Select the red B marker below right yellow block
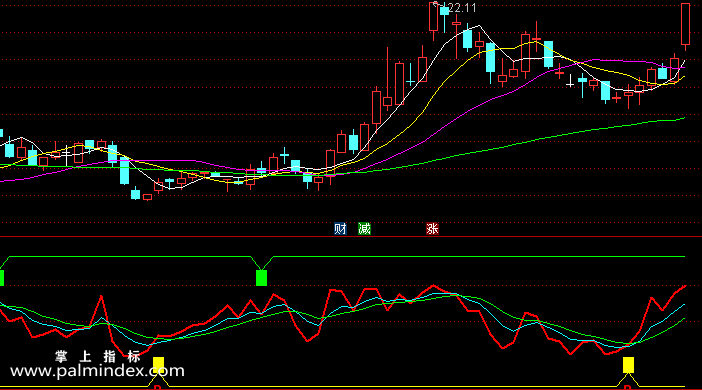Viewport: 702px width, 390px height. tap(628, 387)
